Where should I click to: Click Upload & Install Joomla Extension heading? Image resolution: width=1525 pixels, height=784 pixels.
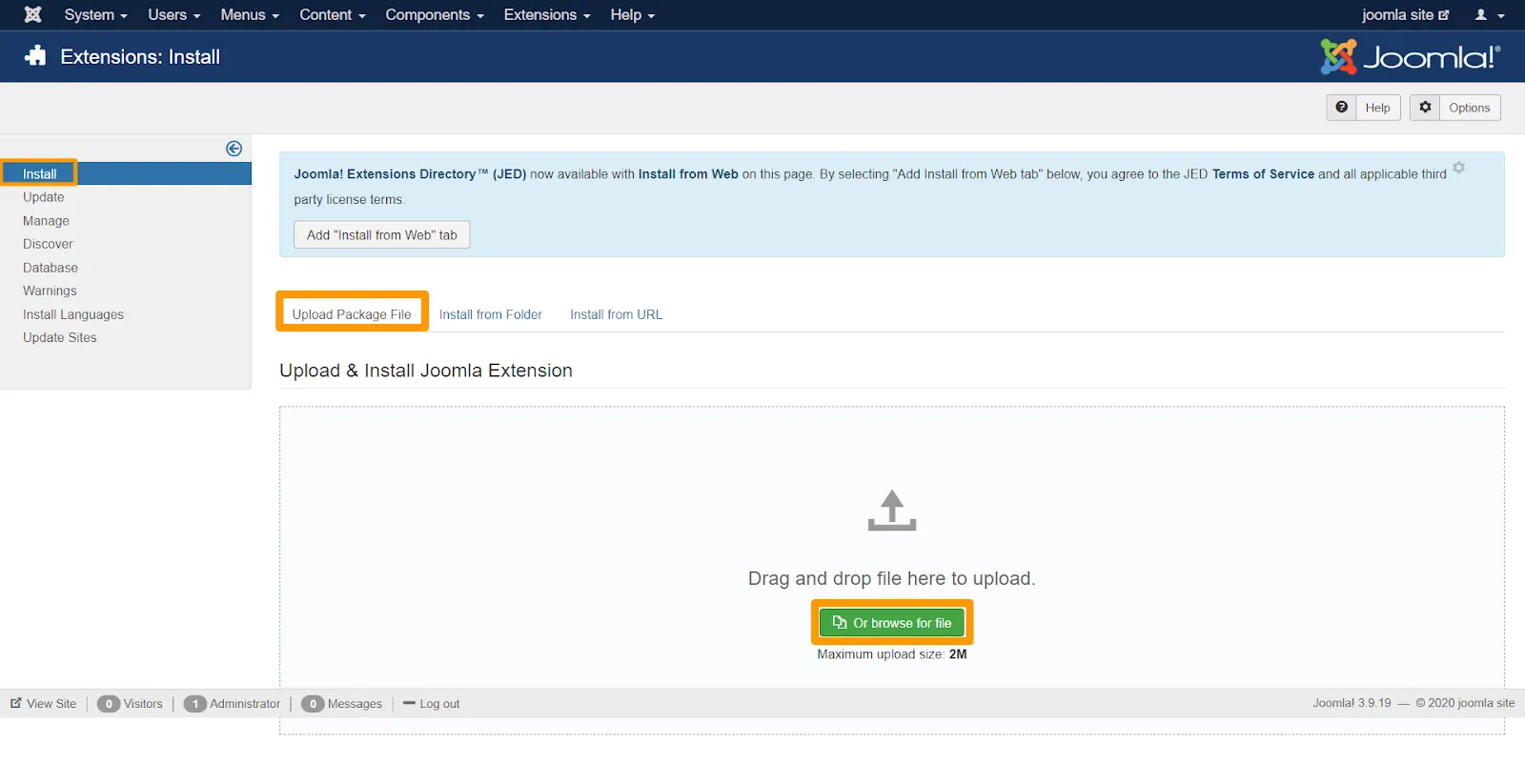pos(426,371)
